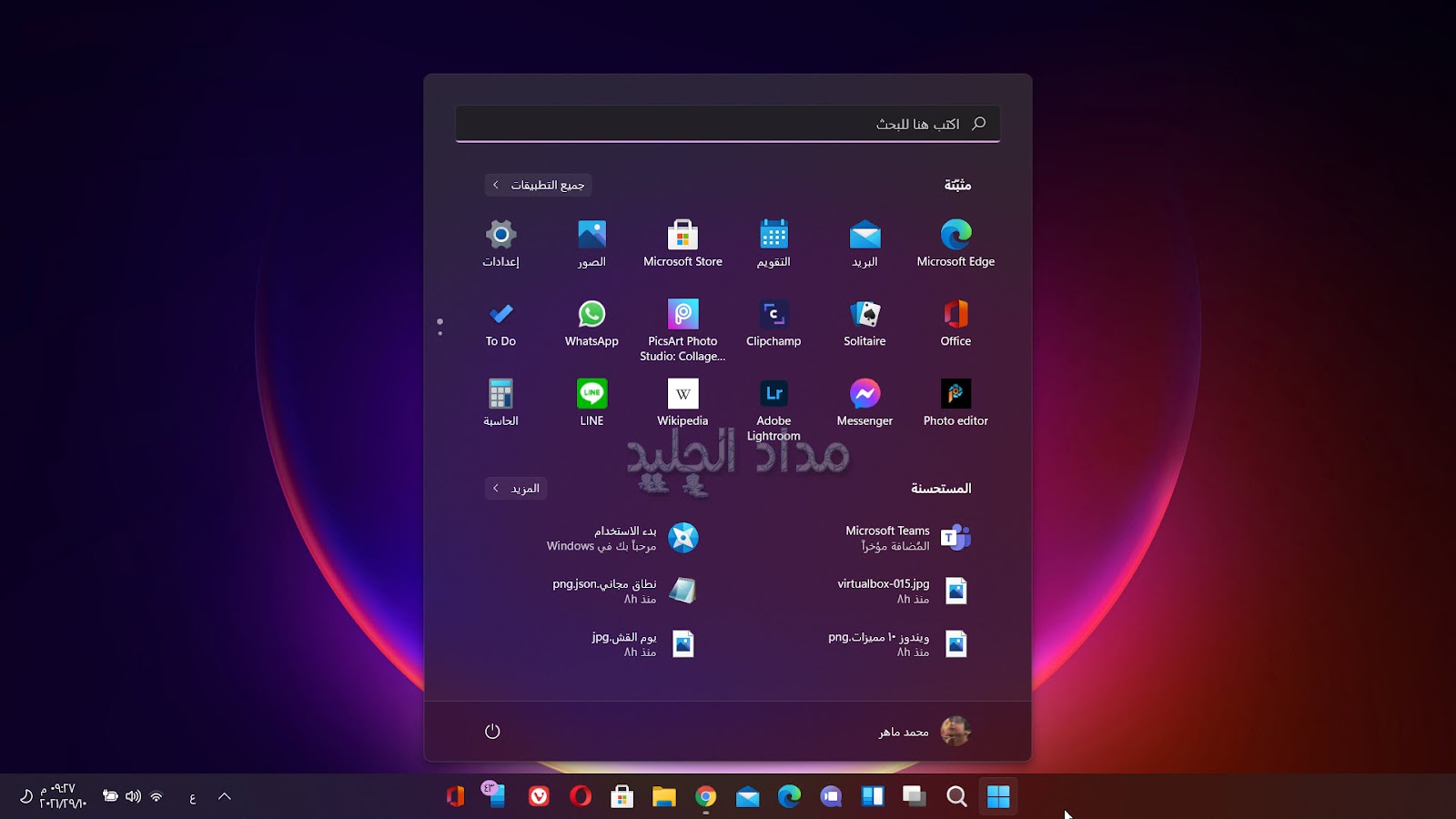Open the Widgets panel on the taskbar
Viewport: 1456px width, 819px height.
tap(873, 797)
